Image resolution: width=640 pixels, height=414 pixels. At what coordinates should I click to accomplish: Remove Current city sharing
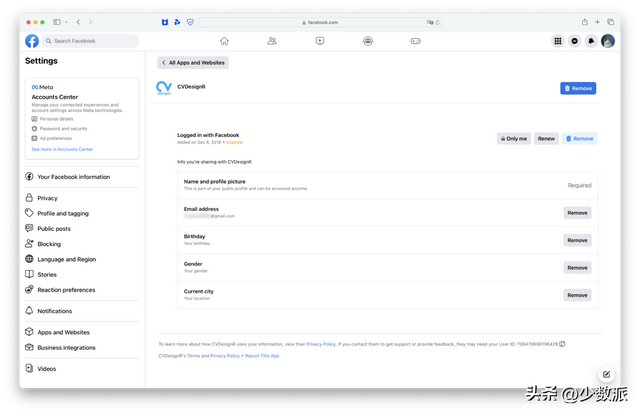pyautogui.click(x=577, y=295)
